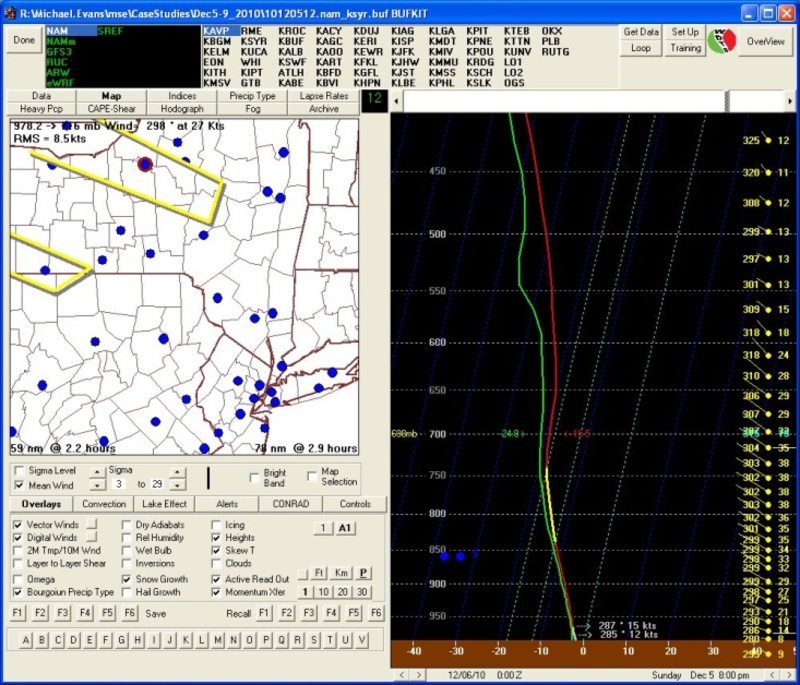The width and height of the screenshot is (800, 685).
Task: Select the SREF model
Action: (110, 31)
